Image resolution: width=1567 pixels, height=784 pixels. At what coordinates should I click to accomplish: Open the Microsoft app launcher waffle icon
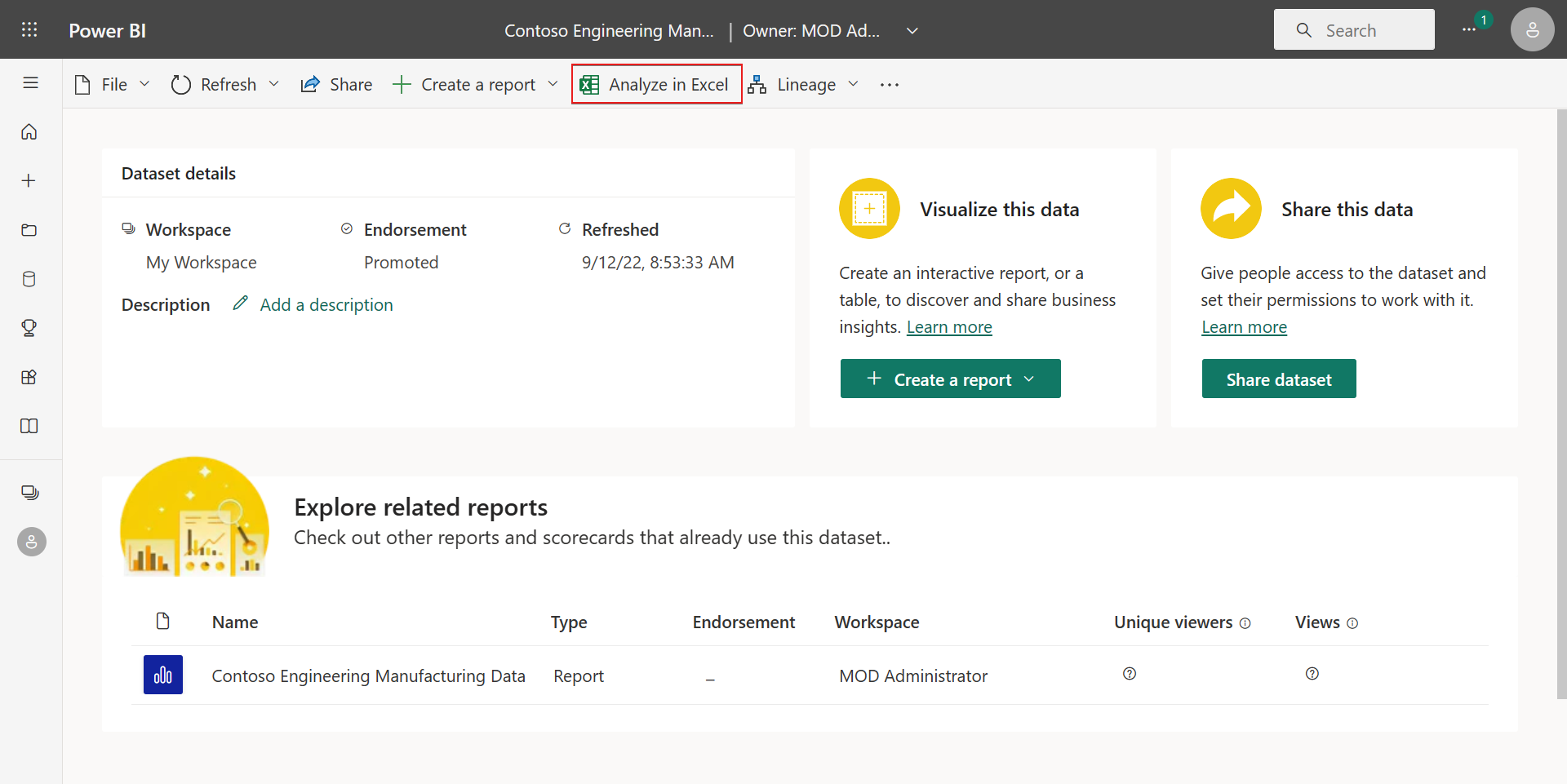point(29,29)
